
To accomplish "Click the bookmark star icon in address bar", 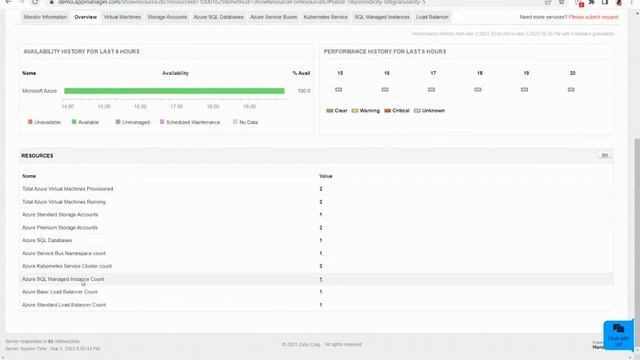I will coord(562,2).
